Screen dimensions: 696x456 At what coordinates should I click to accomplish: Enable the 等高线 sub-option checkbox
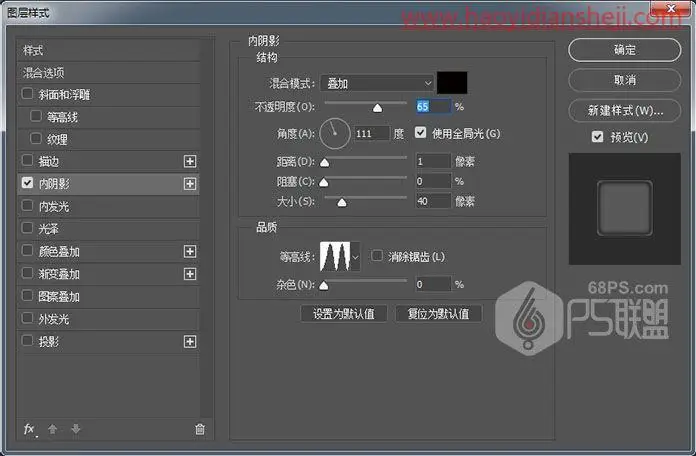(x=36, y=116)
